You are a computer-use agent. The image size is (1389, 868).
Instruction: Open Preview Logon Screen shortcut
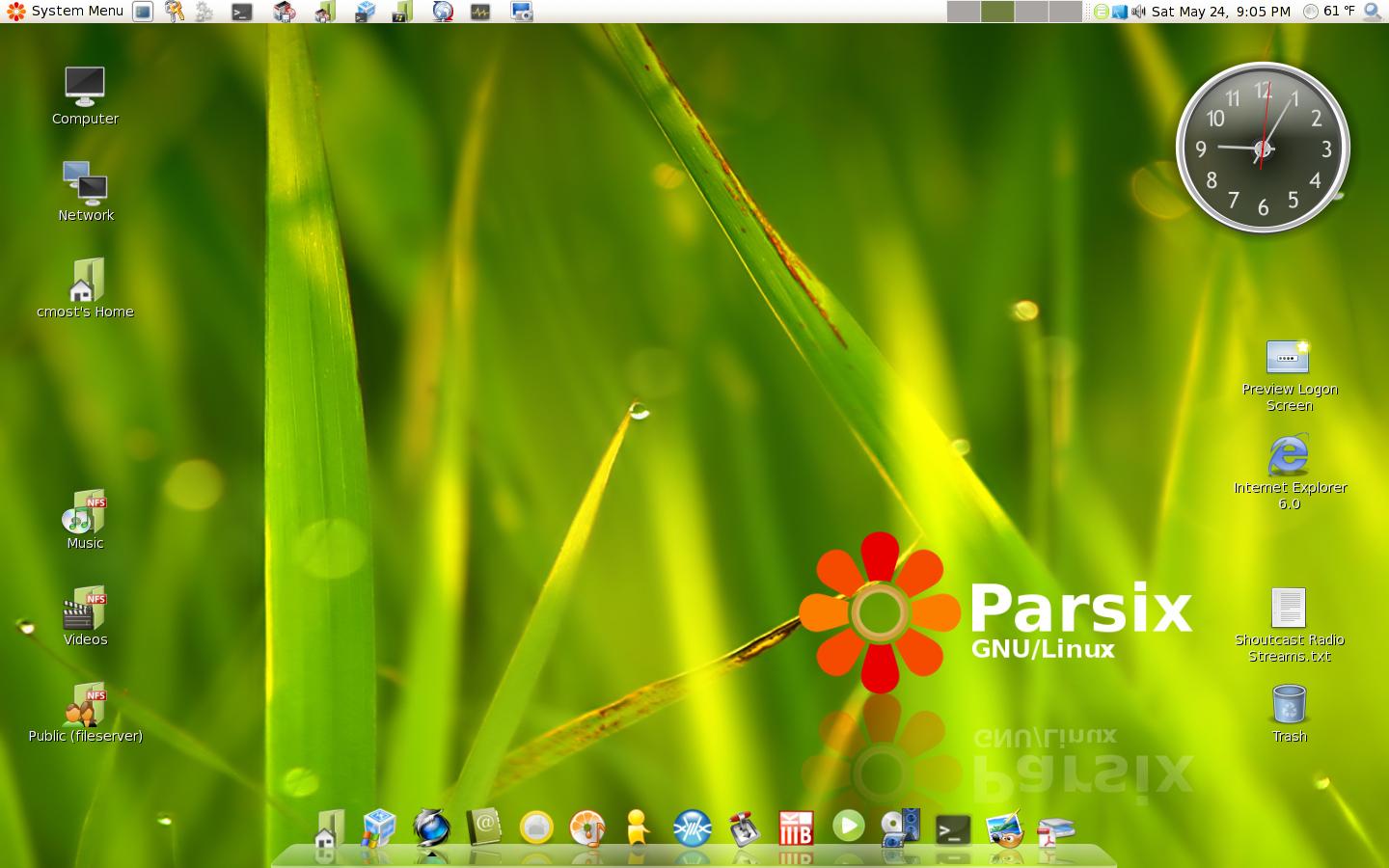(1289, 376)
